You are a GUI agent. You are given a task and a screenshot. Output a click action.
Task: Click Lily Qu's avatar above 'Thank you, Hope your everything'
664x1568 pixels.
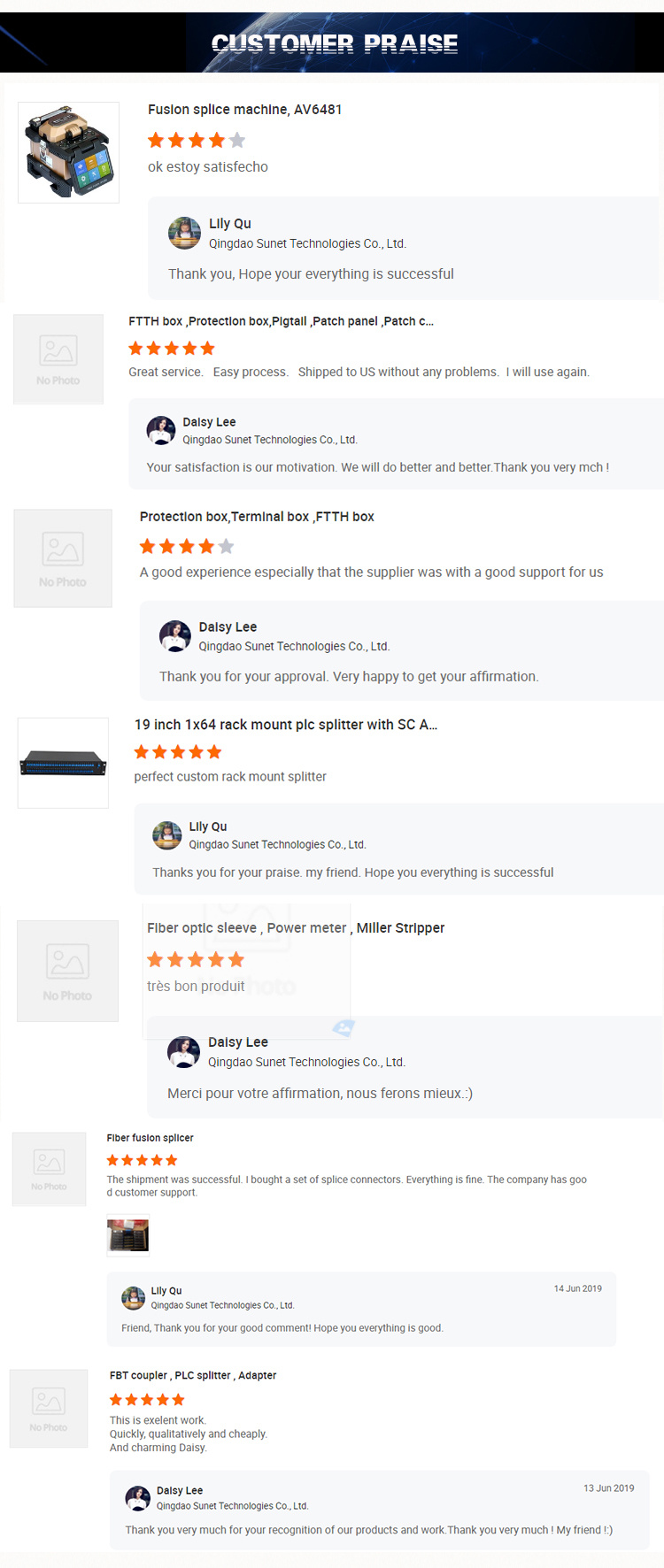tap(184, 233)
